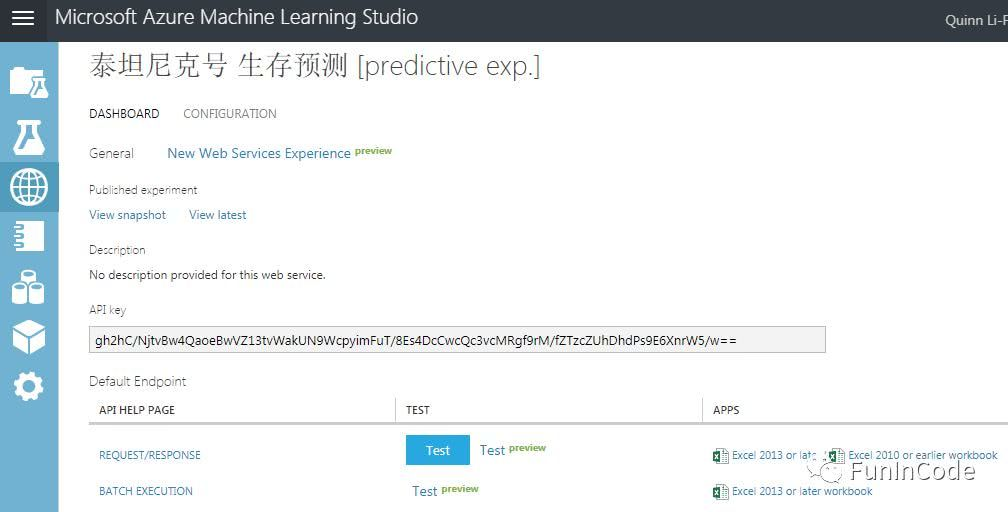This screenshot has width=1008, height=512.
Task: Download Excel 2013 workbook for Request/Response
Action: 774,455
